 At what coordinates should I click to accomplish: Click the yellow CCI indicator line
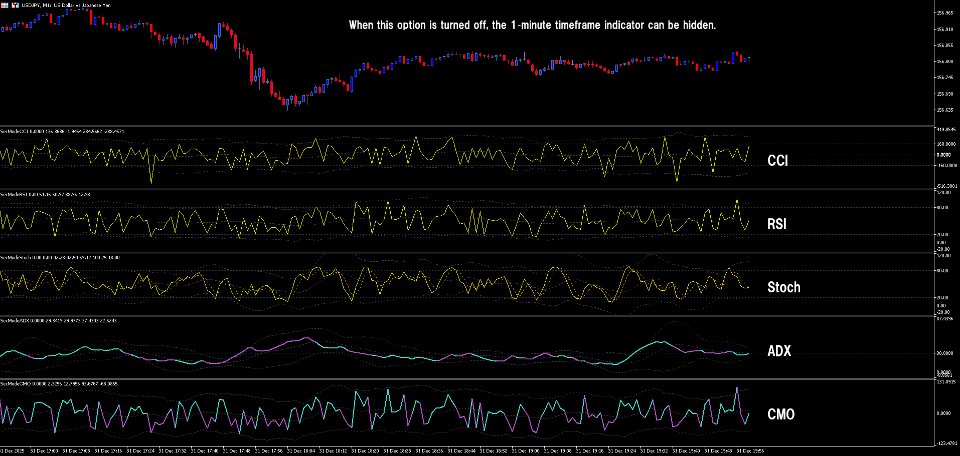pyautogui.click(x=375, y=158)
